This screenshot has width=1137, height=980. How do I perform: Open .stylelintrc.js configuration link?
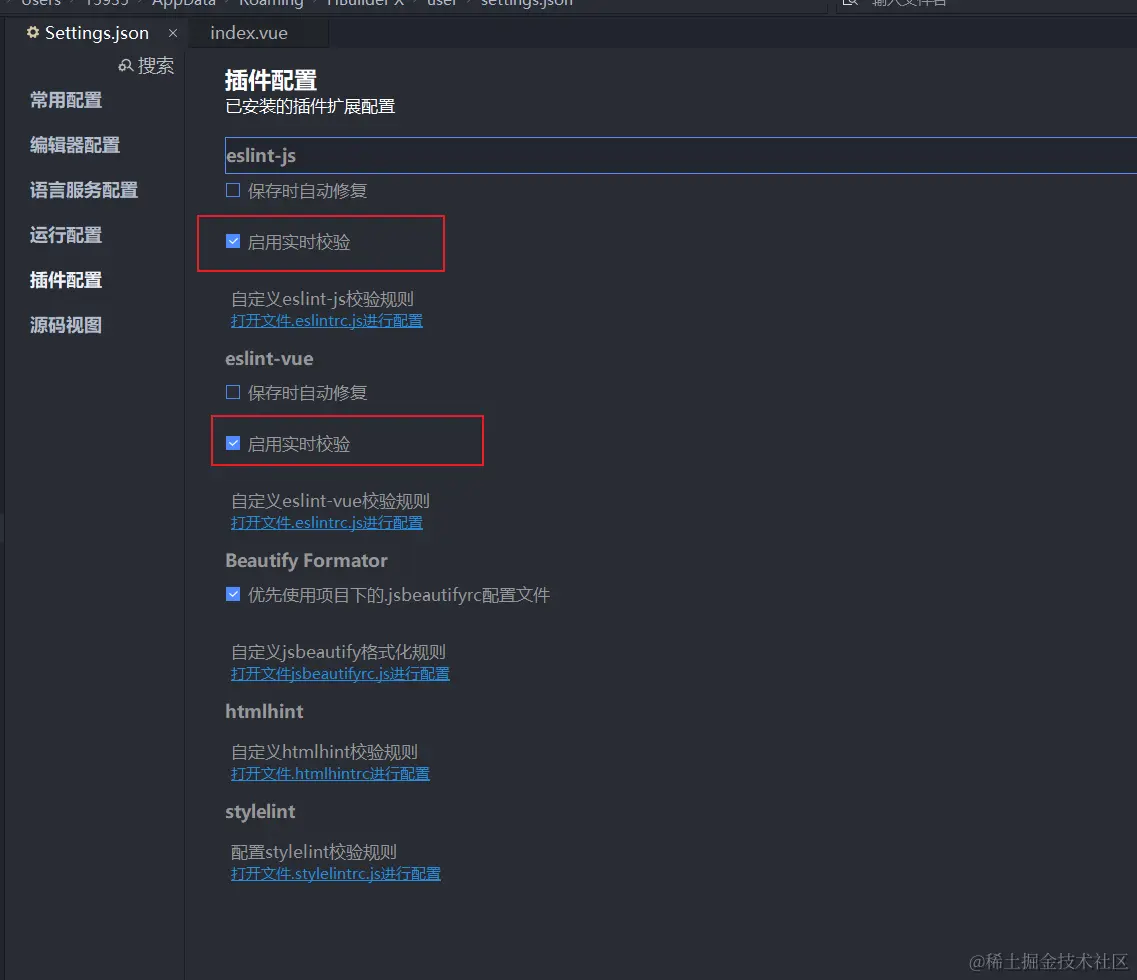(336, 873)
